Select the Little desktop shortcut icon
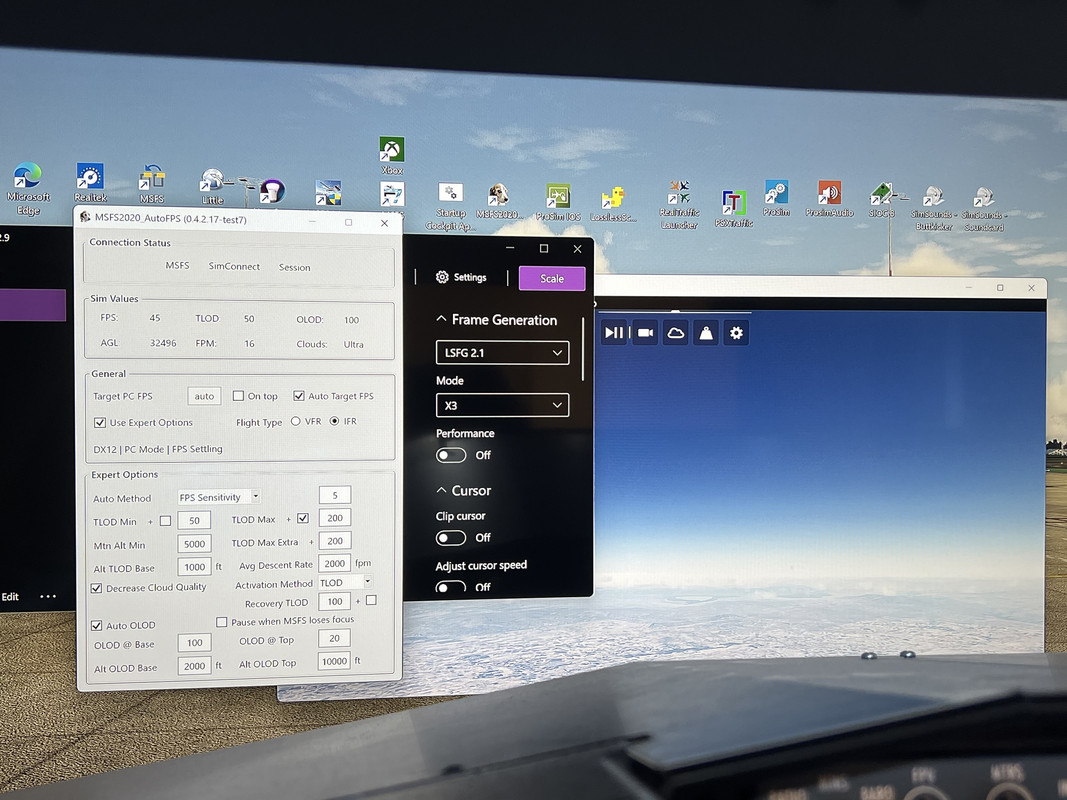1067x800 pixels. [x=212, y=187]
